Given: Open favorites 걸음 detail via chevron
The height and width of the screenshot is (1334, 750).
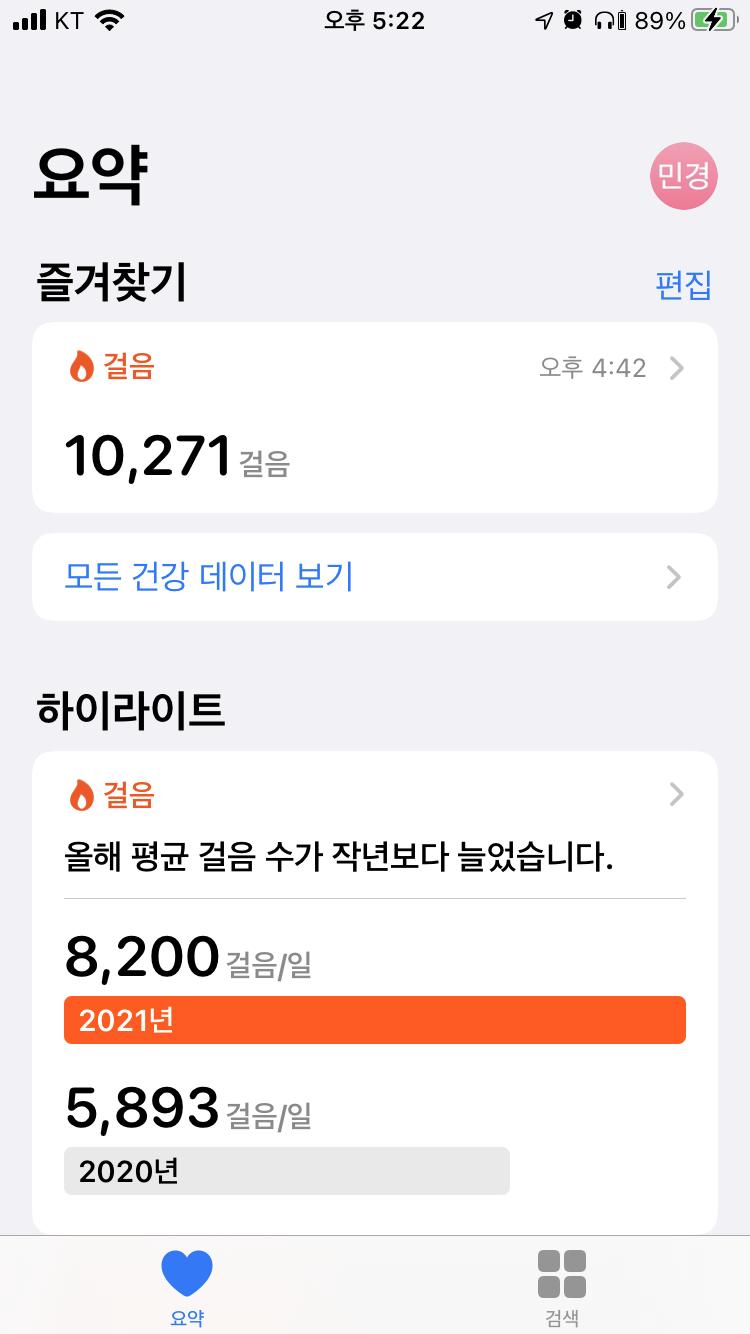Looking at the screenshot, I should tap(677, 368).
